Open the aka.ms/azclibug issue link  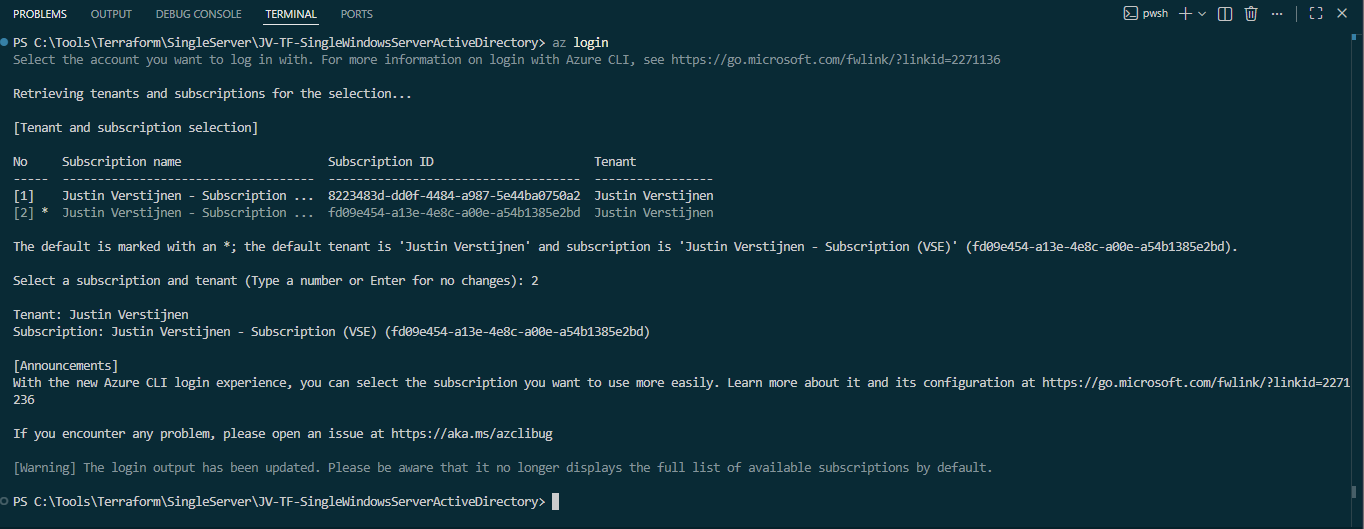pyautogui.click(x=472, y=434)
